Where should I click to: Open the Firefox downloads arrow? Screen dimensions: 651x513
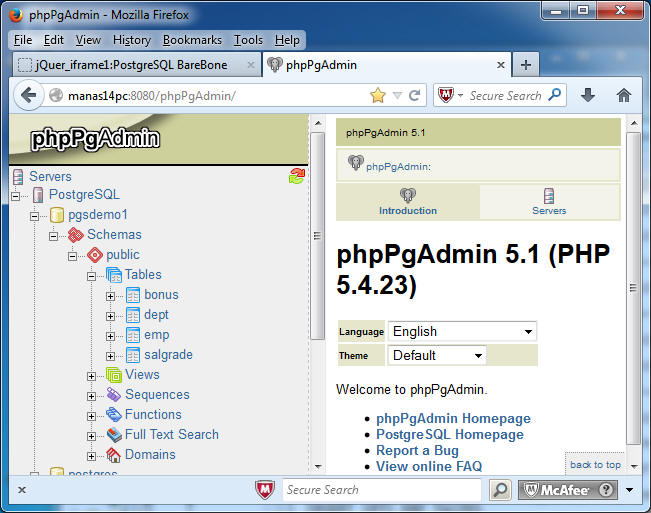coord(588,95)
